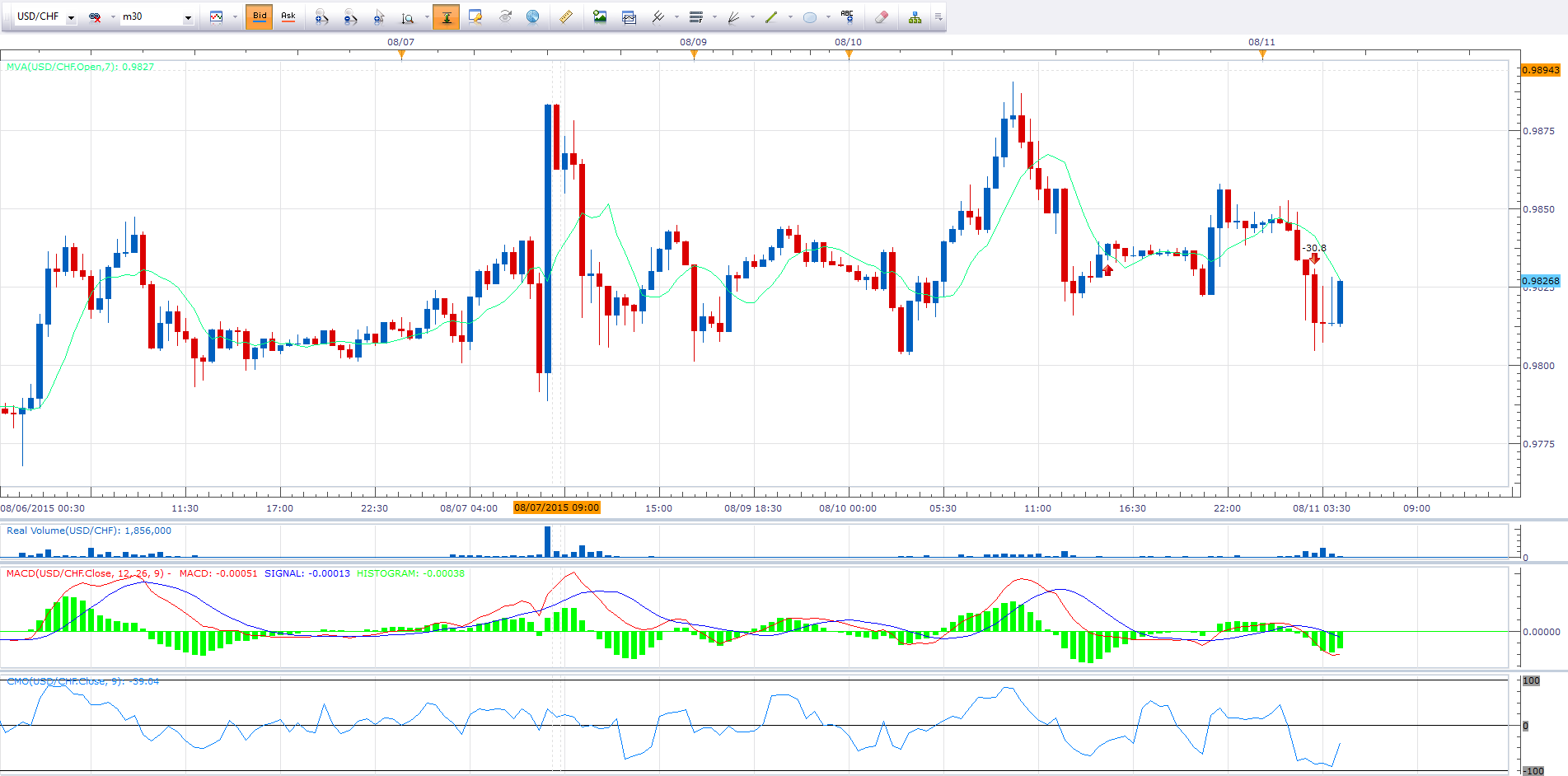
Task: Expand the chart type dropdown arrow
Action: tap(235, 16)
